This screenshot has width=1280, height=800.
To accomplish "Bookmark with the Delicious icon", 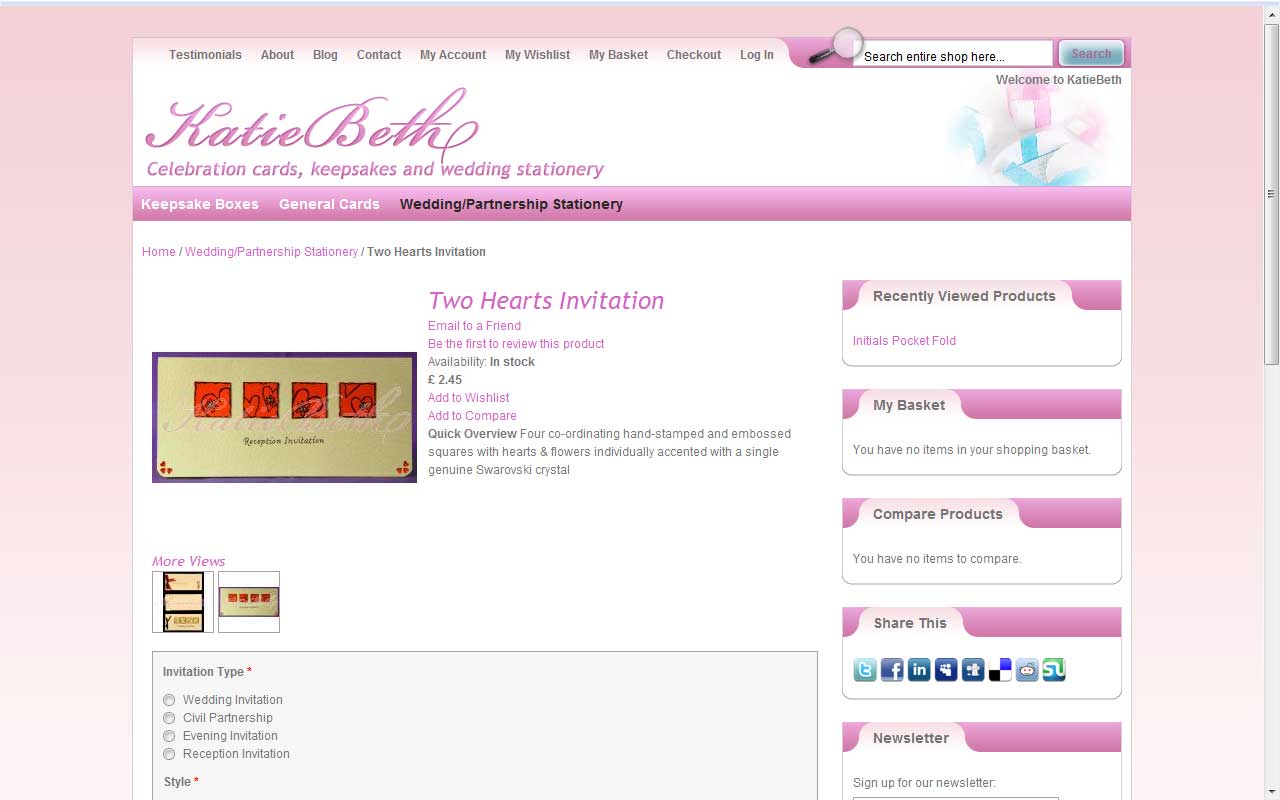I will 1000,670.
